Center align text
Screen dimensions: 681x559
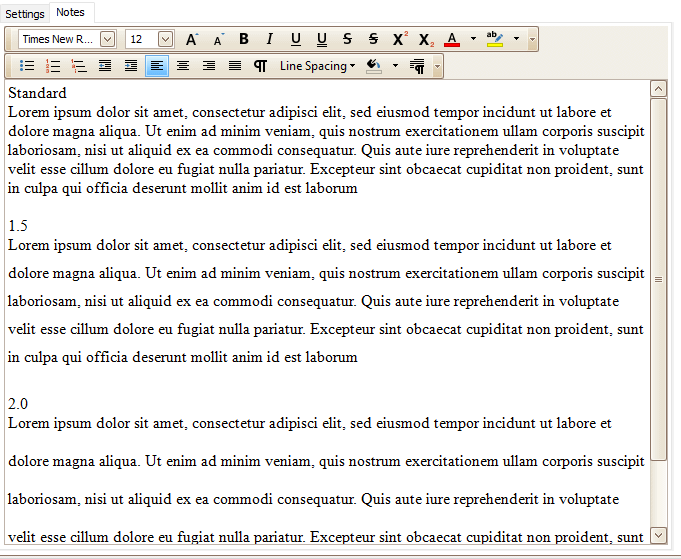pyautogui.click(x=183, y=66)
